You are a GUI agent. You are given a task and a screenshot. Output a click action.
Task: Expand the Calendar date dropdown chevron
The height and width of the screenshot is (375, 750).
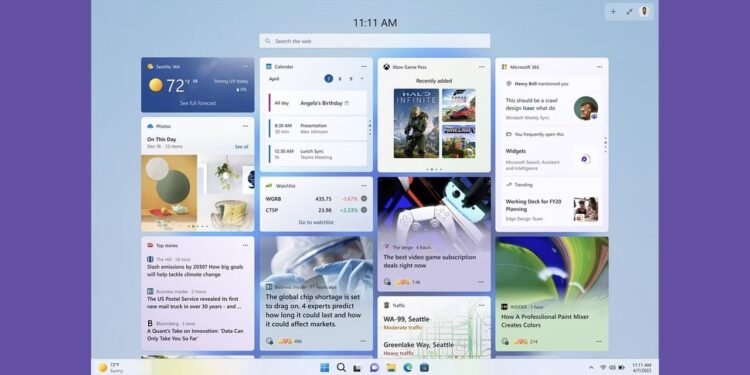point(362,78)
